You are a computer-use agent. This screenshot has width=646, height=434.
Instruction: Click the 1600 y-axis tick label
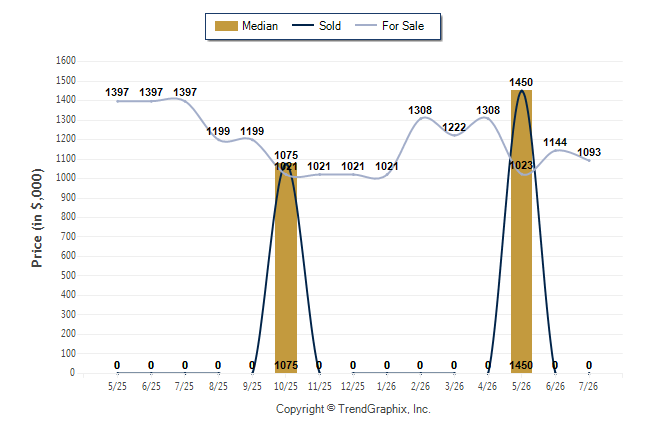click(x=66, y=61)
